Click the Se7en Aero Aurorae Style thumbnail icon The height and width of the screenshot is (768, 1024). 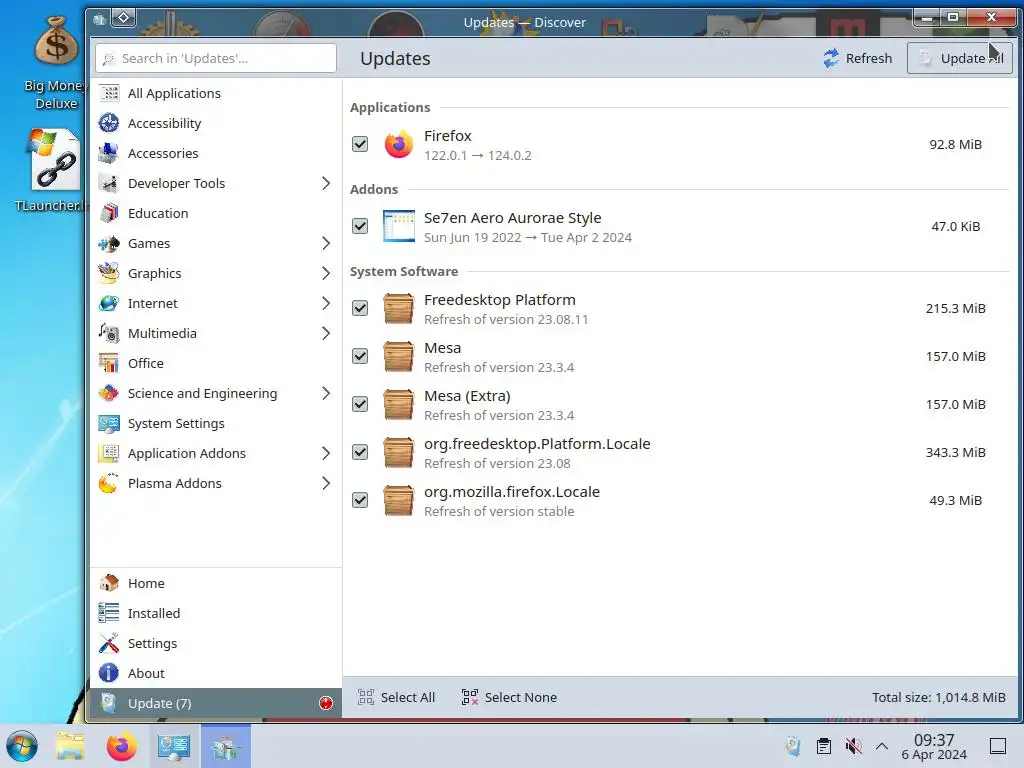pyautogui.click(x=398, y=226)
